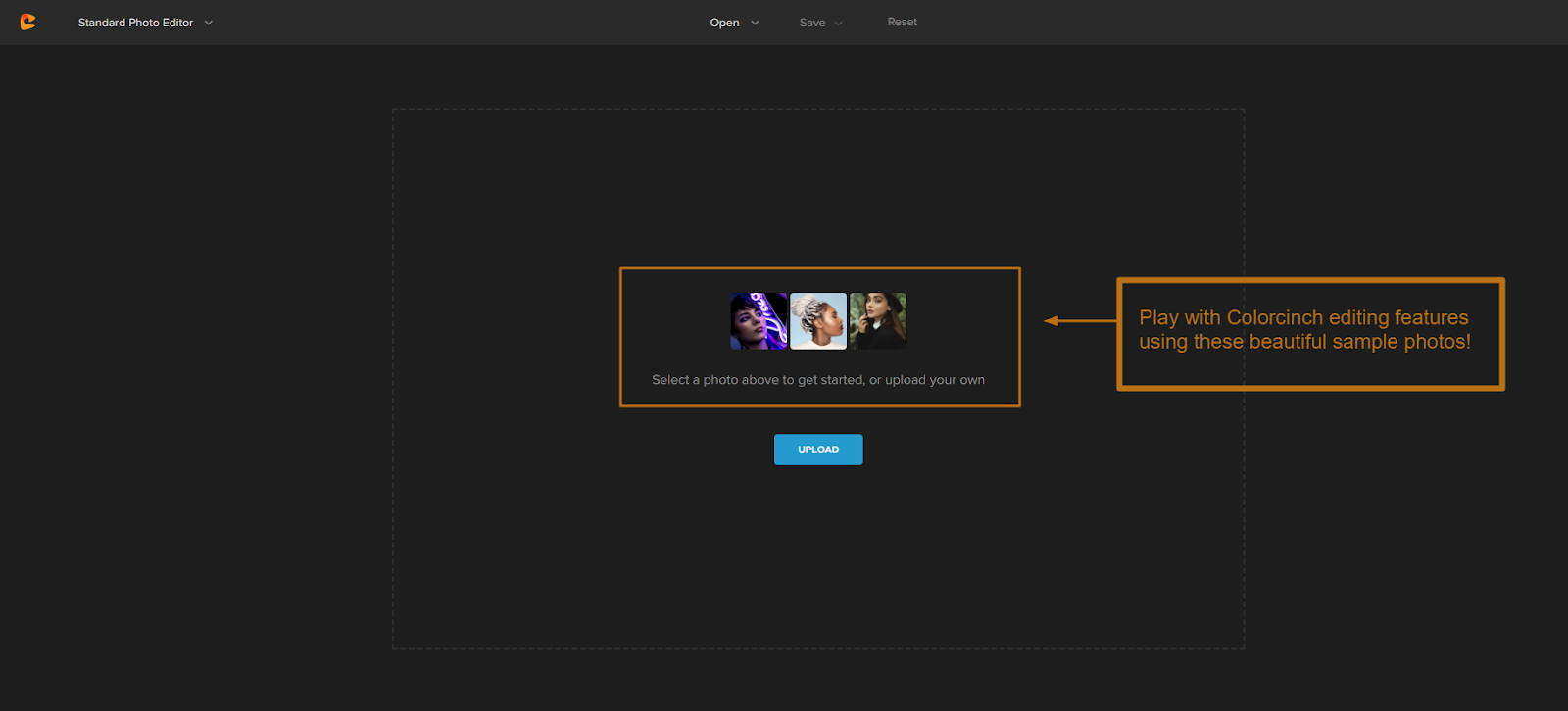Click the 'upload your own' text

click(934, 380)
